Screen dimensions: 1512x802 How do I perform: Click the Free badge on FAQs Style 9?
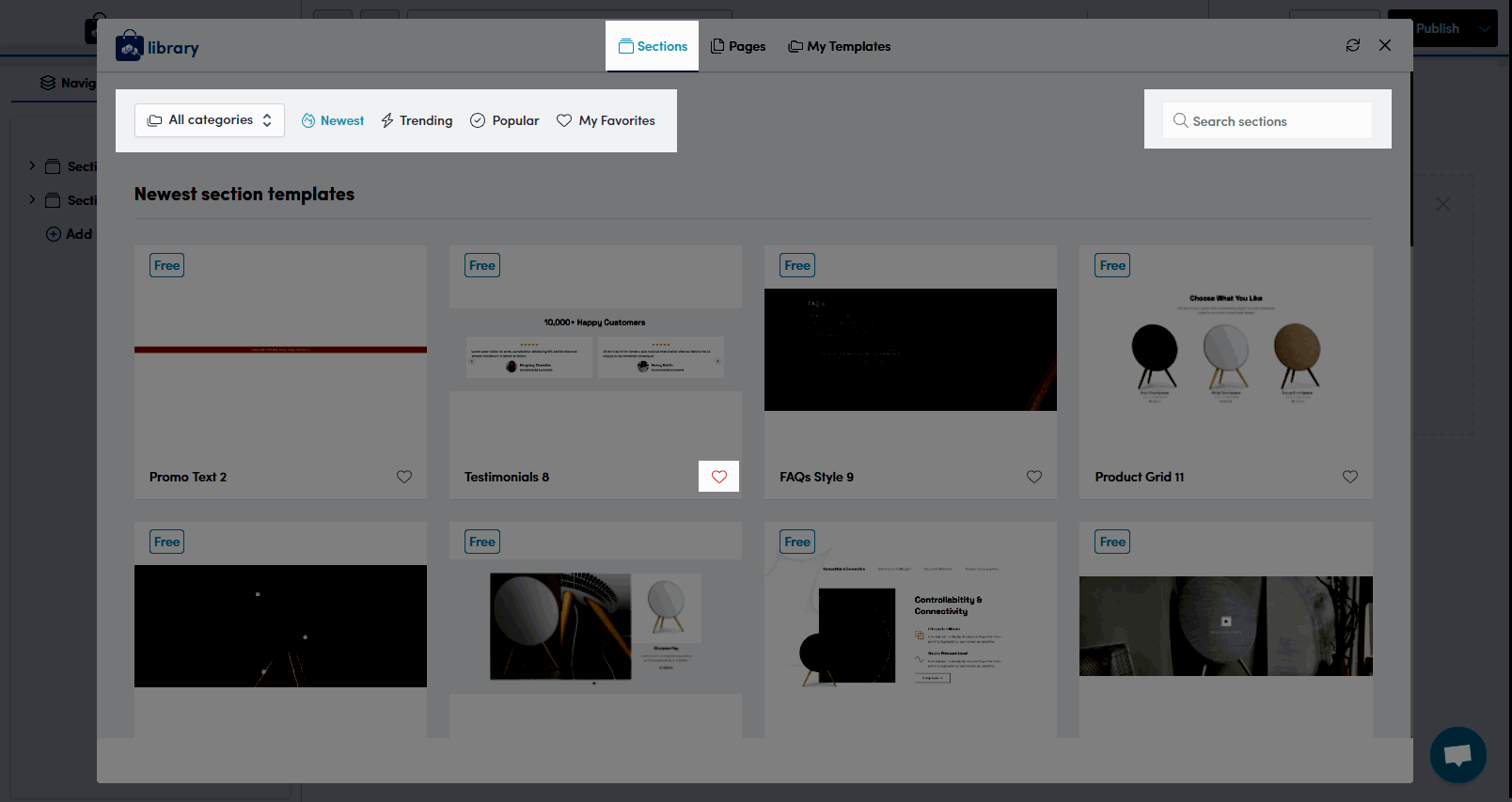(x=797, y=265)
